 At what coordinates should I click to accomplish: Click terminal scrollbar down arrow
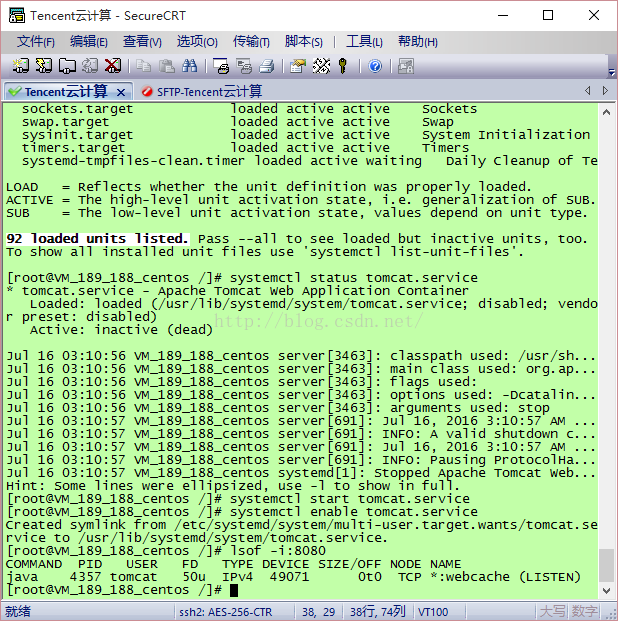(606, 591)
